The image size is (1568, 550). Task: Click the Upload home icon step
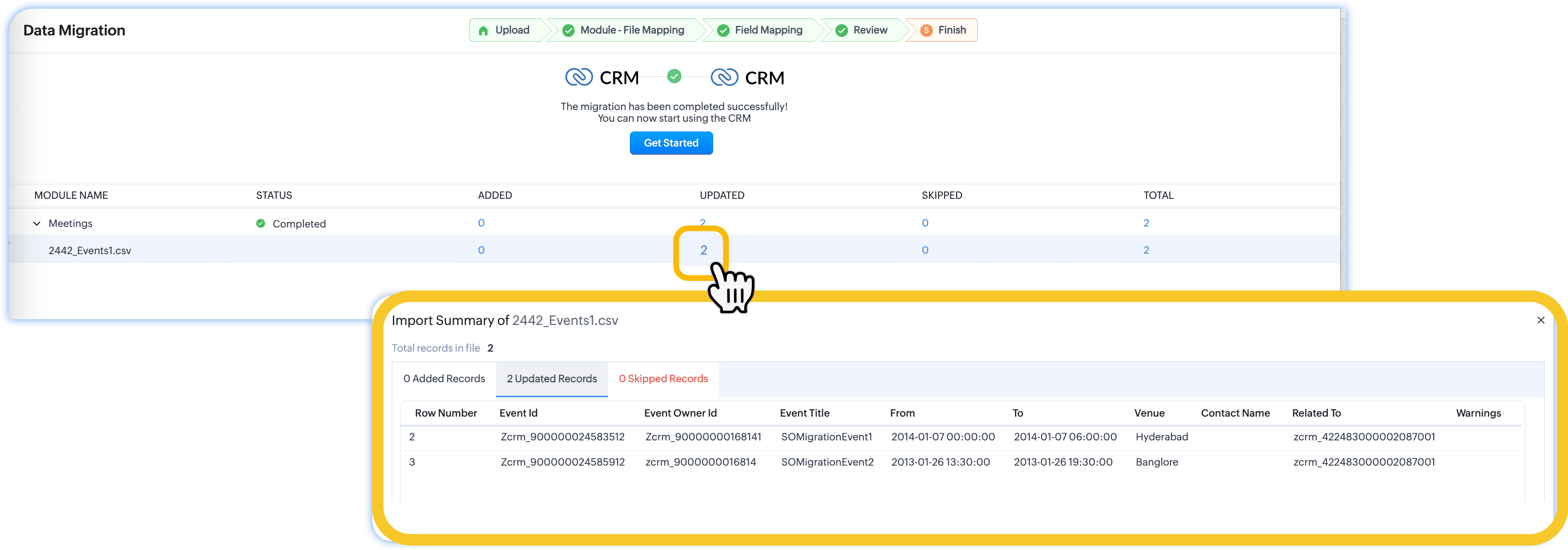coord(483,31)
